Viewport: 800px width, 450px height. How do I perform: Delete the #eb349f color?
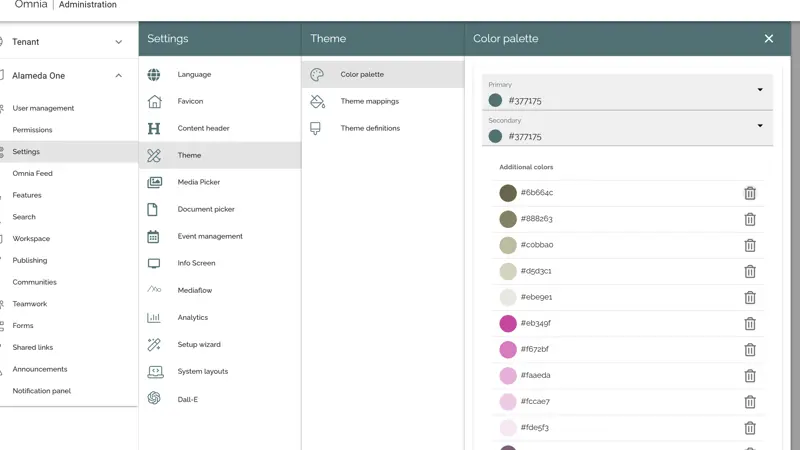click(x=749, y=323)
